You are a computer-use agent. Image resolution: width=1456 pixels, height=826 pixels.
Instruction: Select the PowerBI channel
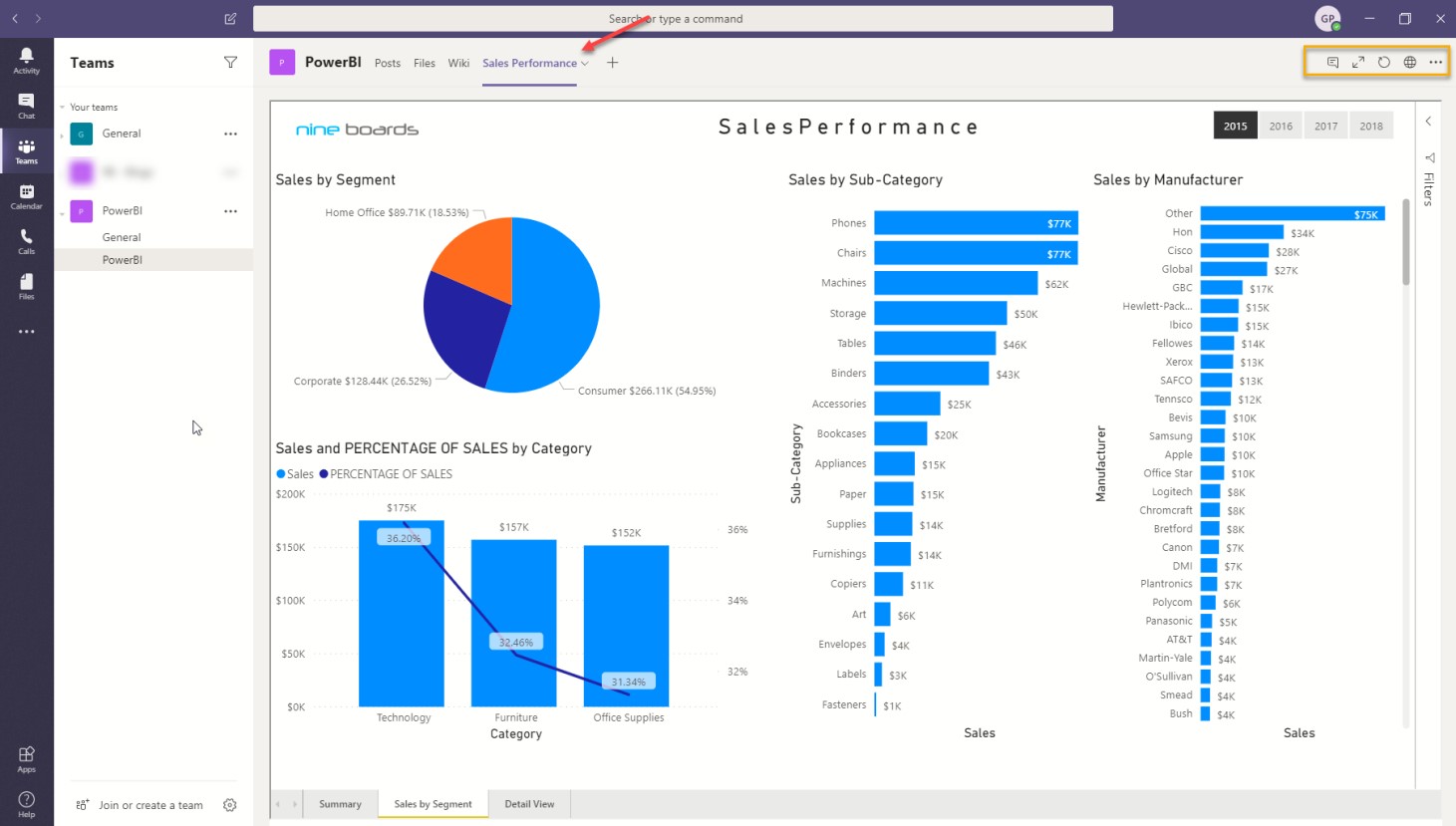153,260
